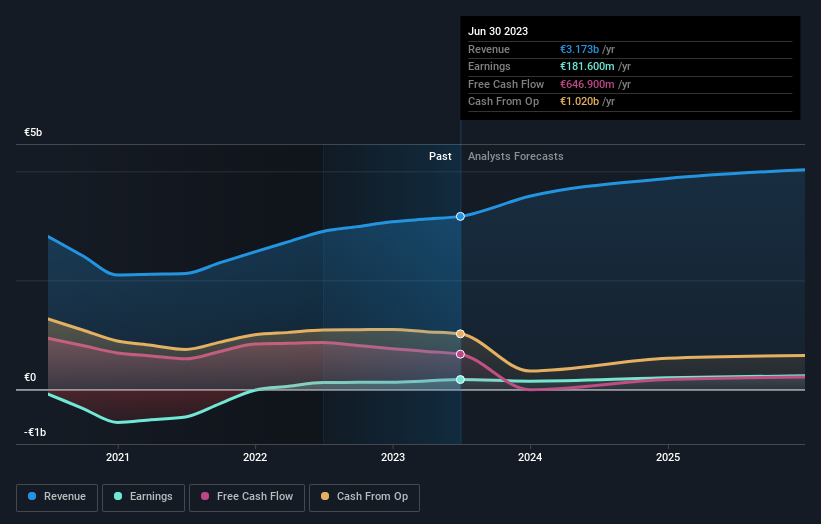This screenshot has height=524, width=821.
Task: Click the Analysts Forecasts label
Action: (516, 156)
